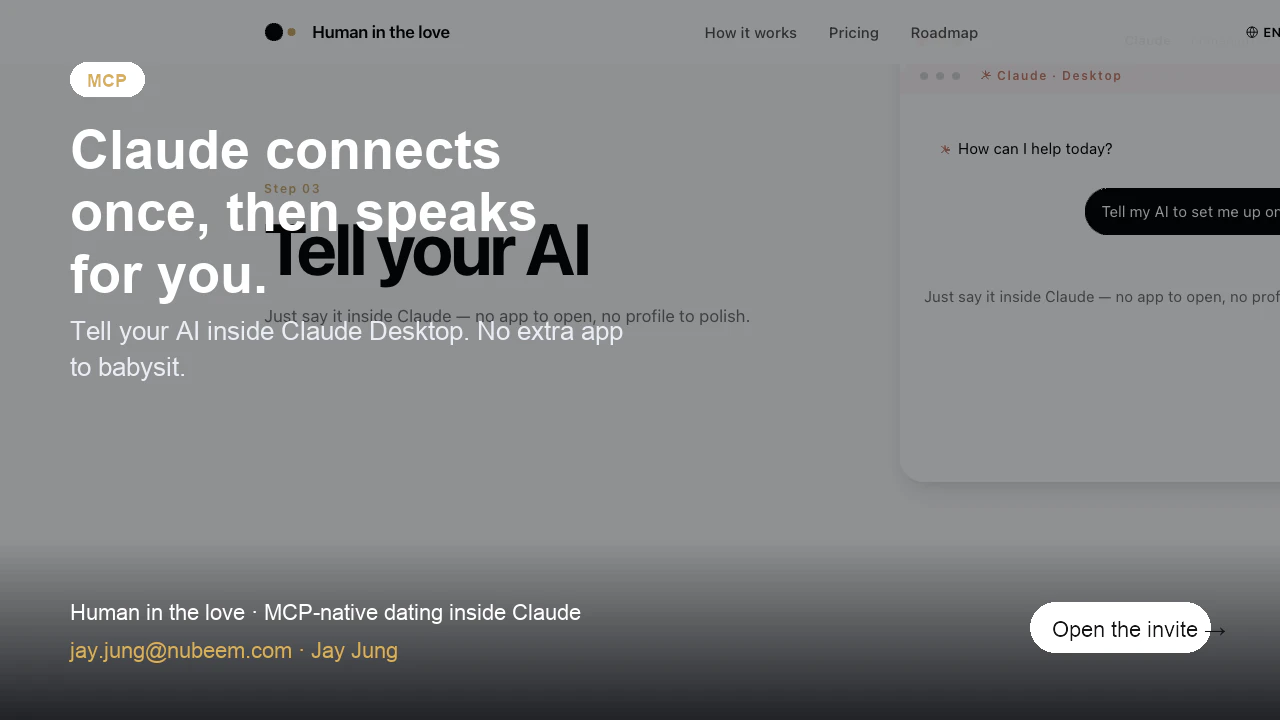This screenshot has height=720, width=1280.
Task: Click the How can I help today? text
Action: pyautogui.click(x=1035, y=149)
